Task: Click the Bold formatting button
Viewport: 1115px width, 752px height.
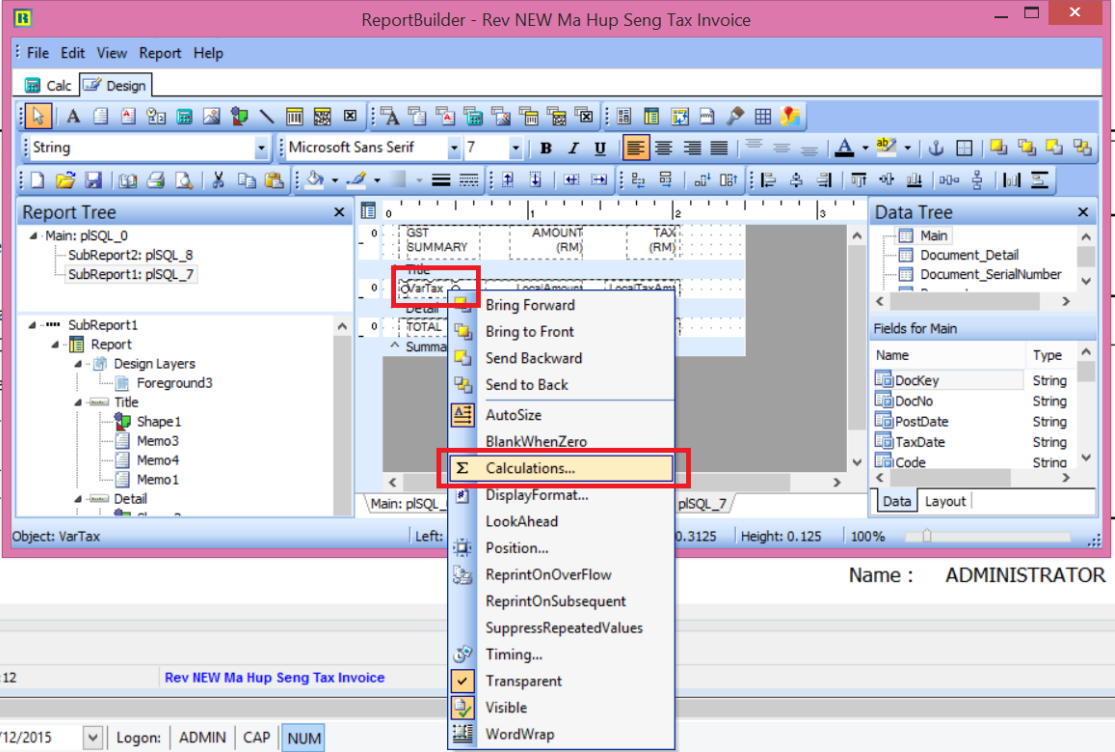Action: pyautogui.click(x=546, y=149)
